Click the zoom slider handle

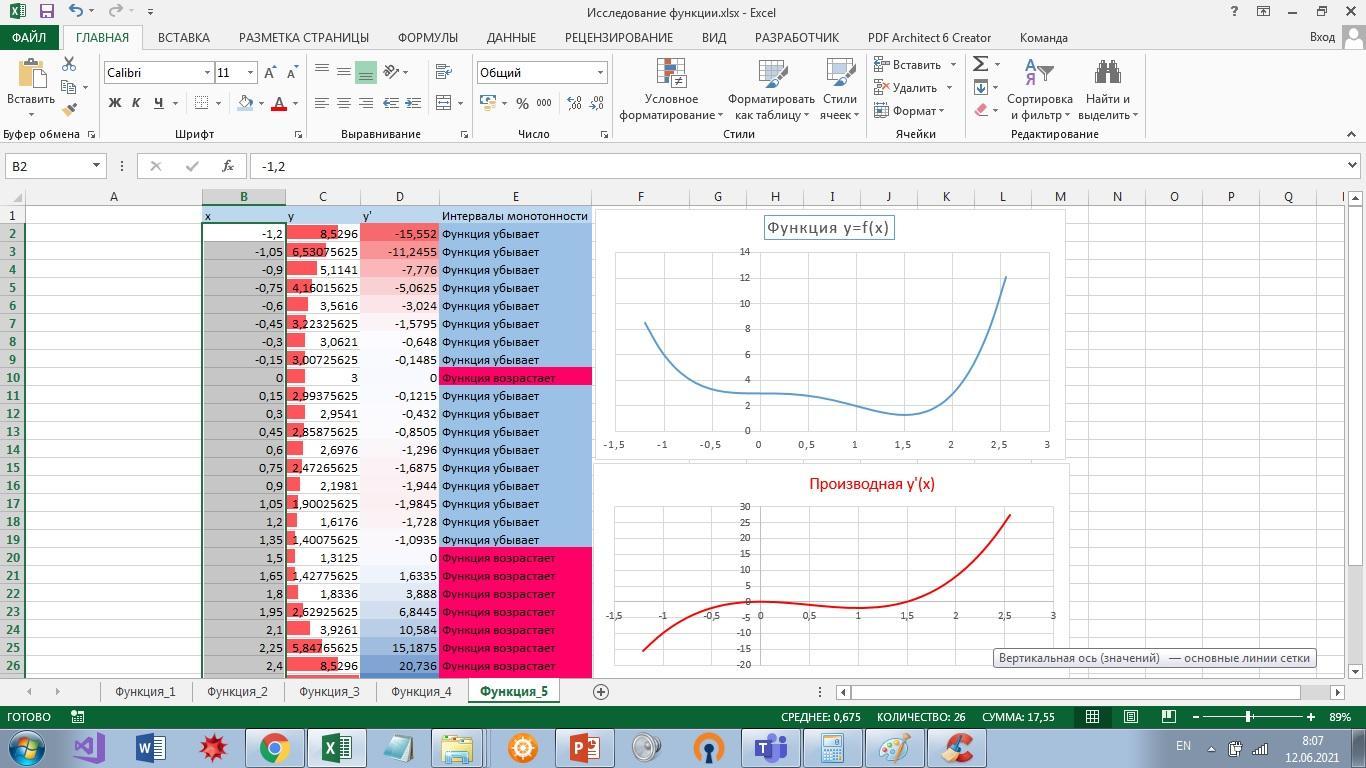point(1249,716)
